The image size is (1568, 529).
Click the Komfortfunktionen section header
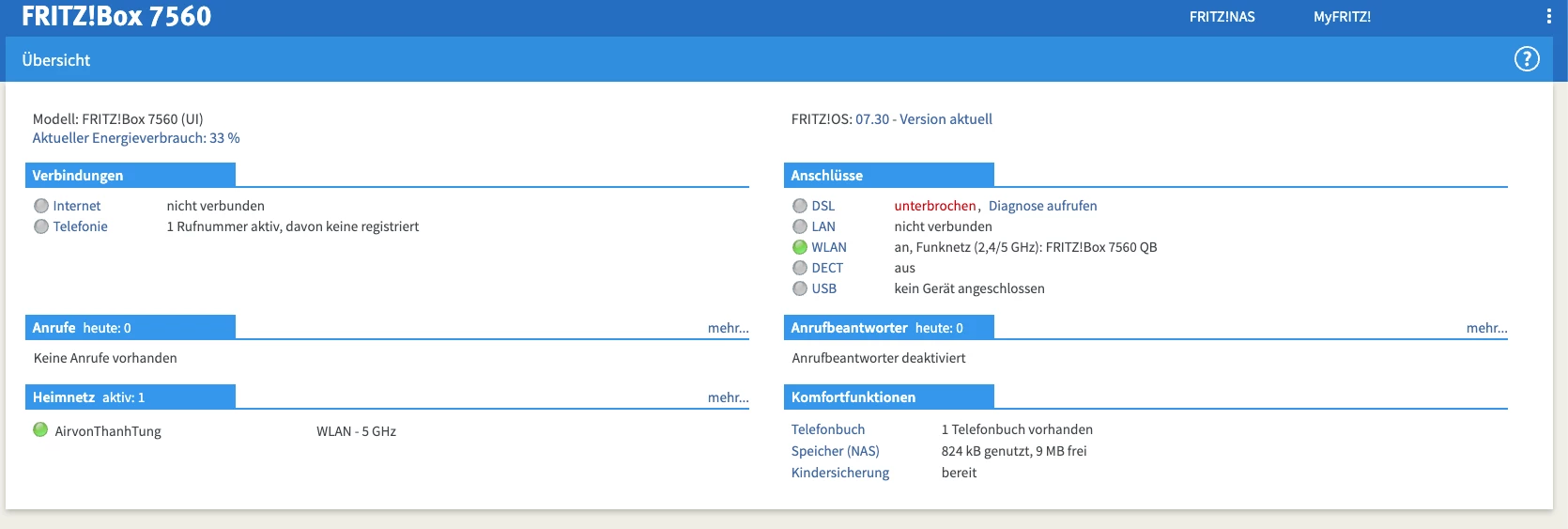pyautogui.click(x=889, y=397)
